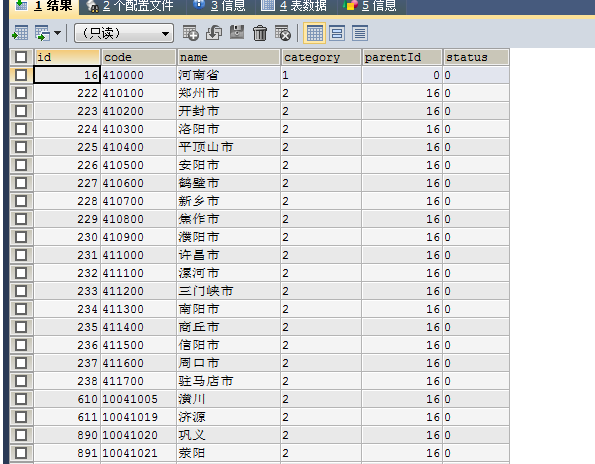595x464 pixels.
Task: Select the parentId cell with value 0
Action: click(402, 75)
